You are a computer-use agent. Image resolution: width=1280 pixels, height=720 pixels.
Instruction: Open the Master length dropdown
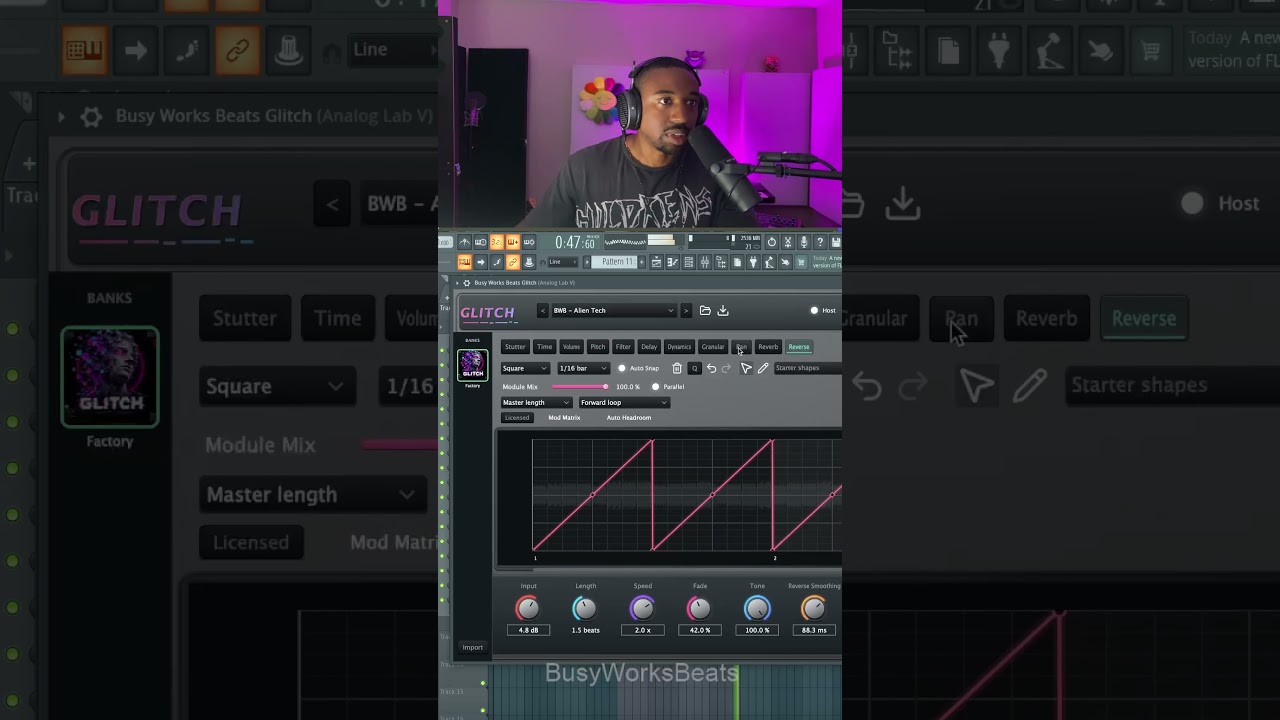tap(536, 403)
